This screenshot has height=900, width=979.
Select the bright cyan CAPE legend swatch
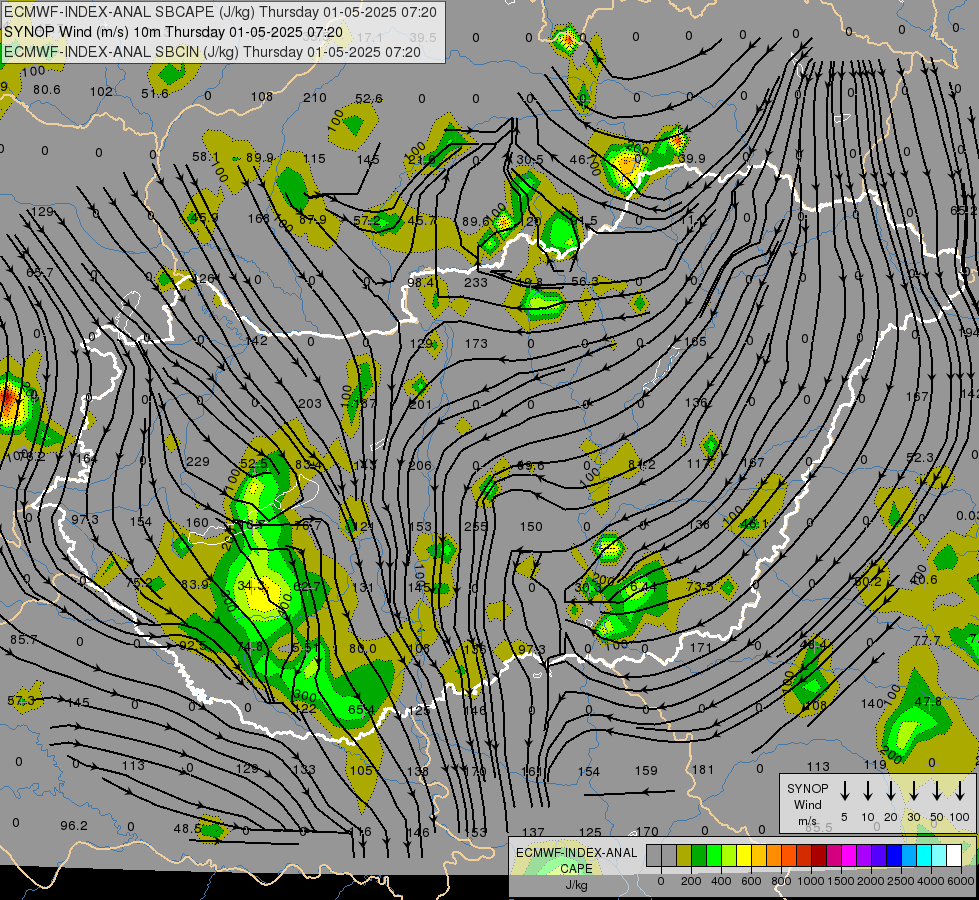(923, 856)
